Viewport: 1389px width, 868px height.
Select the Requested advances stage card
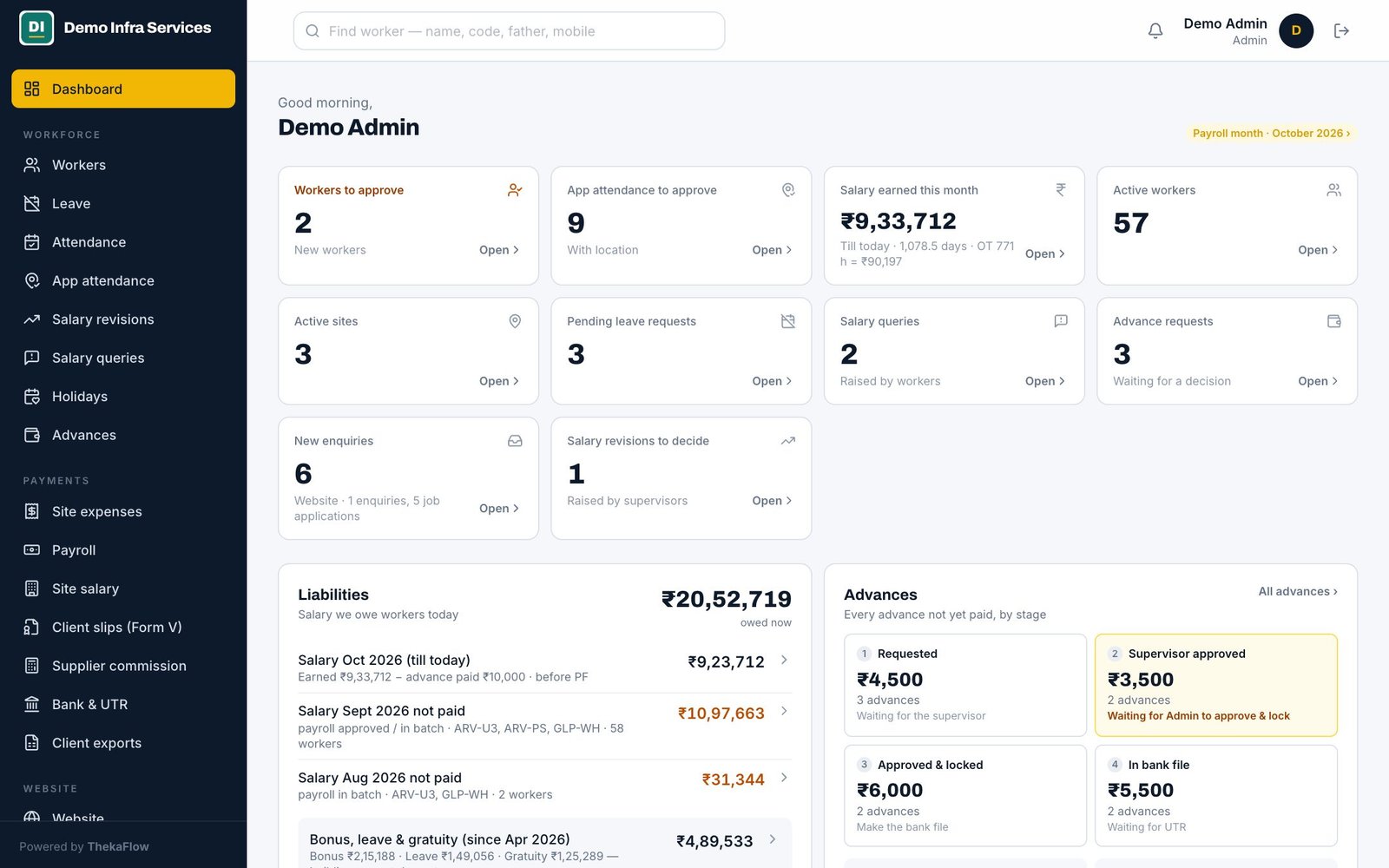(x=964, y=685)
